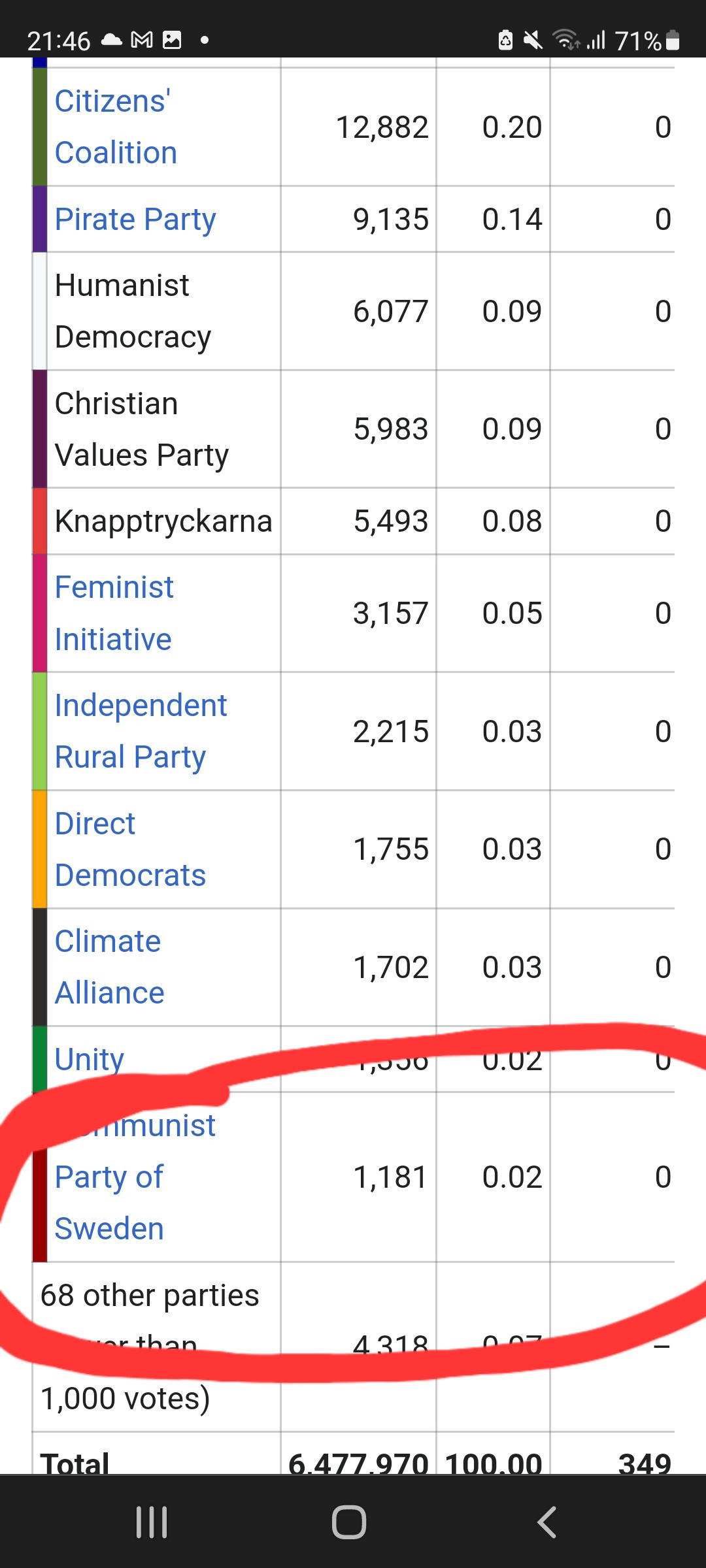Open the Pirate Party link

click(135, 220)
